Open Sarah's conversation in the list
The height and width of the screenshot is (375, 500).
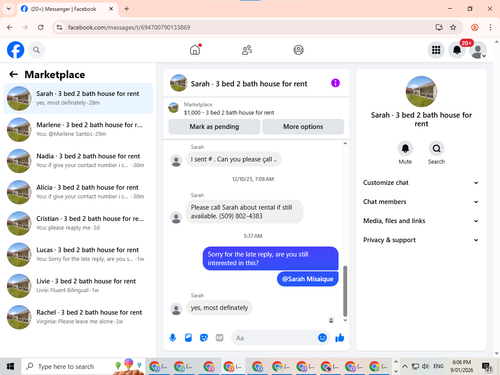click(x=78, y=98)
